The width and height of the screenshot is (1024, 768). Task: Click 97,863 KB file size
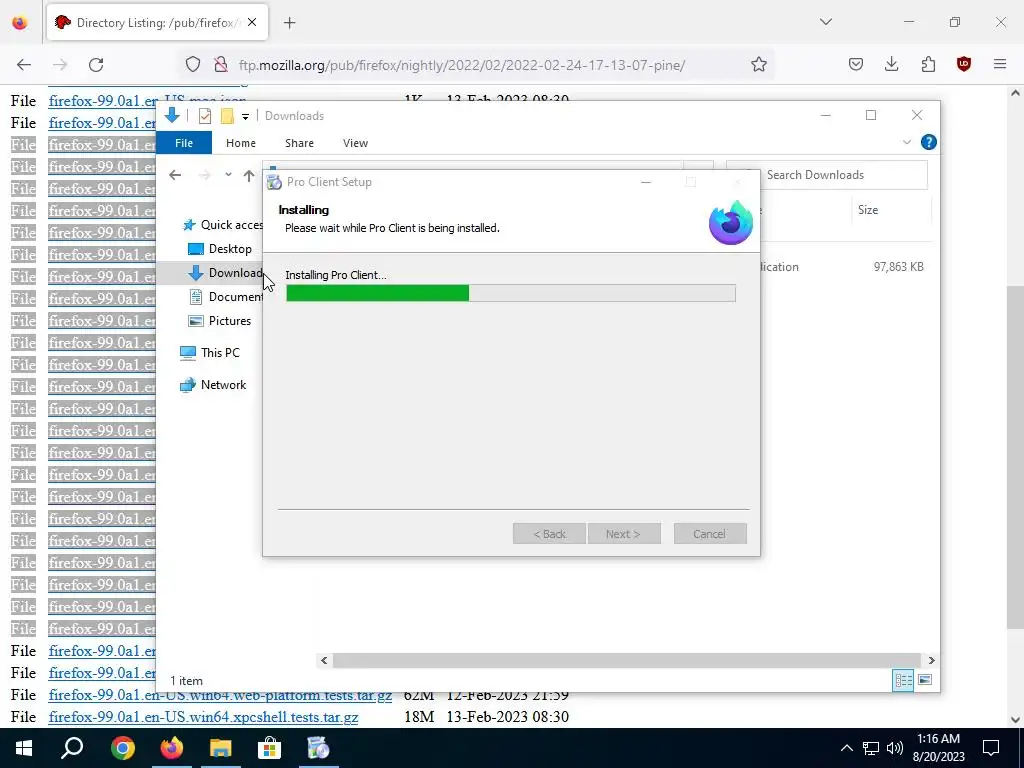tap(899, 266)
